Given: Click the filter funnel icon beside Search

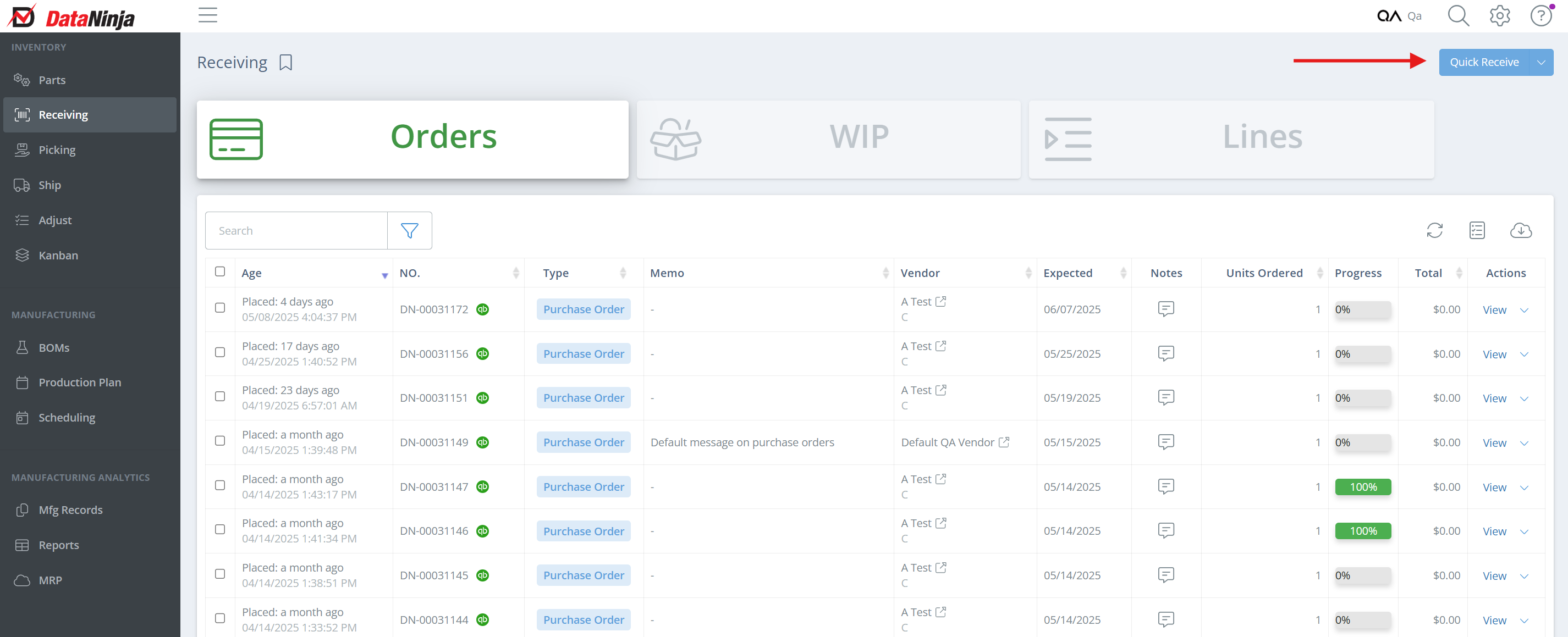Looking at the screenshot, I should [x=409, y=231].
